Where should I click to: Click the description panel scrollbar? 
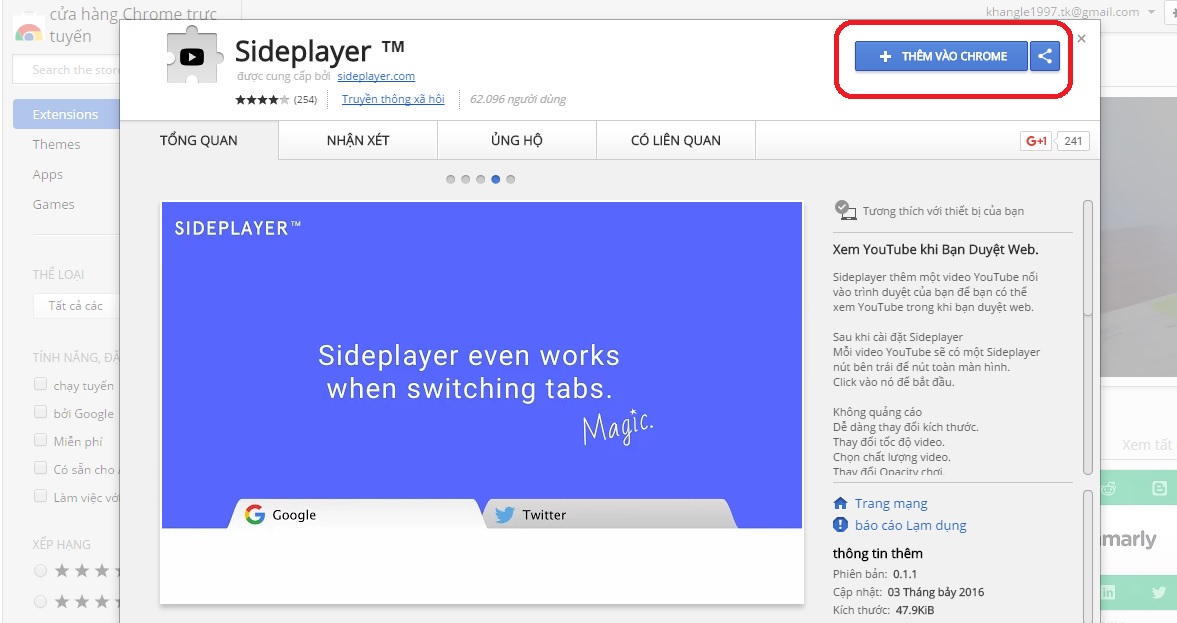click(1088, 336)
